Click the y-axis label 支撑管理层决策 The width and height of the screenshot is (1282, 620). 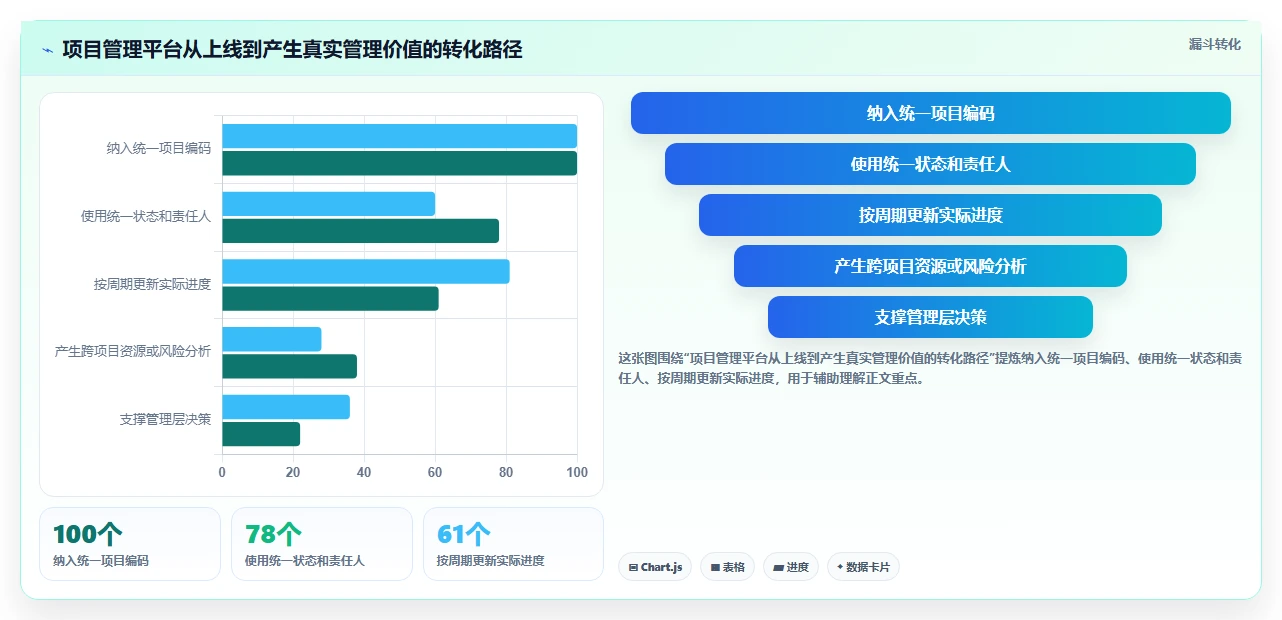(x=166, y=419)
